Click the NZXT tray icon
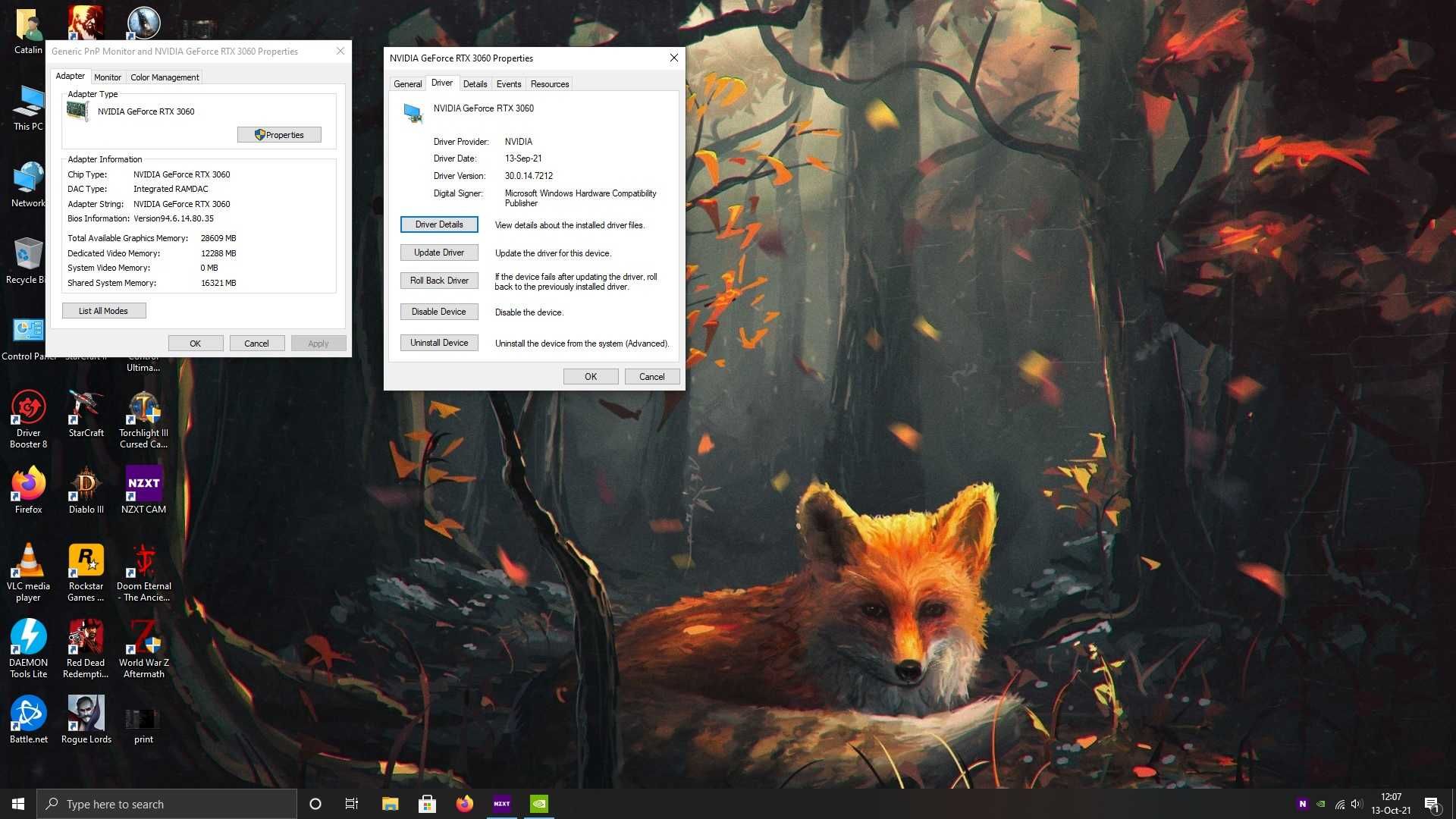This screenshot has height=819, width=1456. (x=1303, y=804)
